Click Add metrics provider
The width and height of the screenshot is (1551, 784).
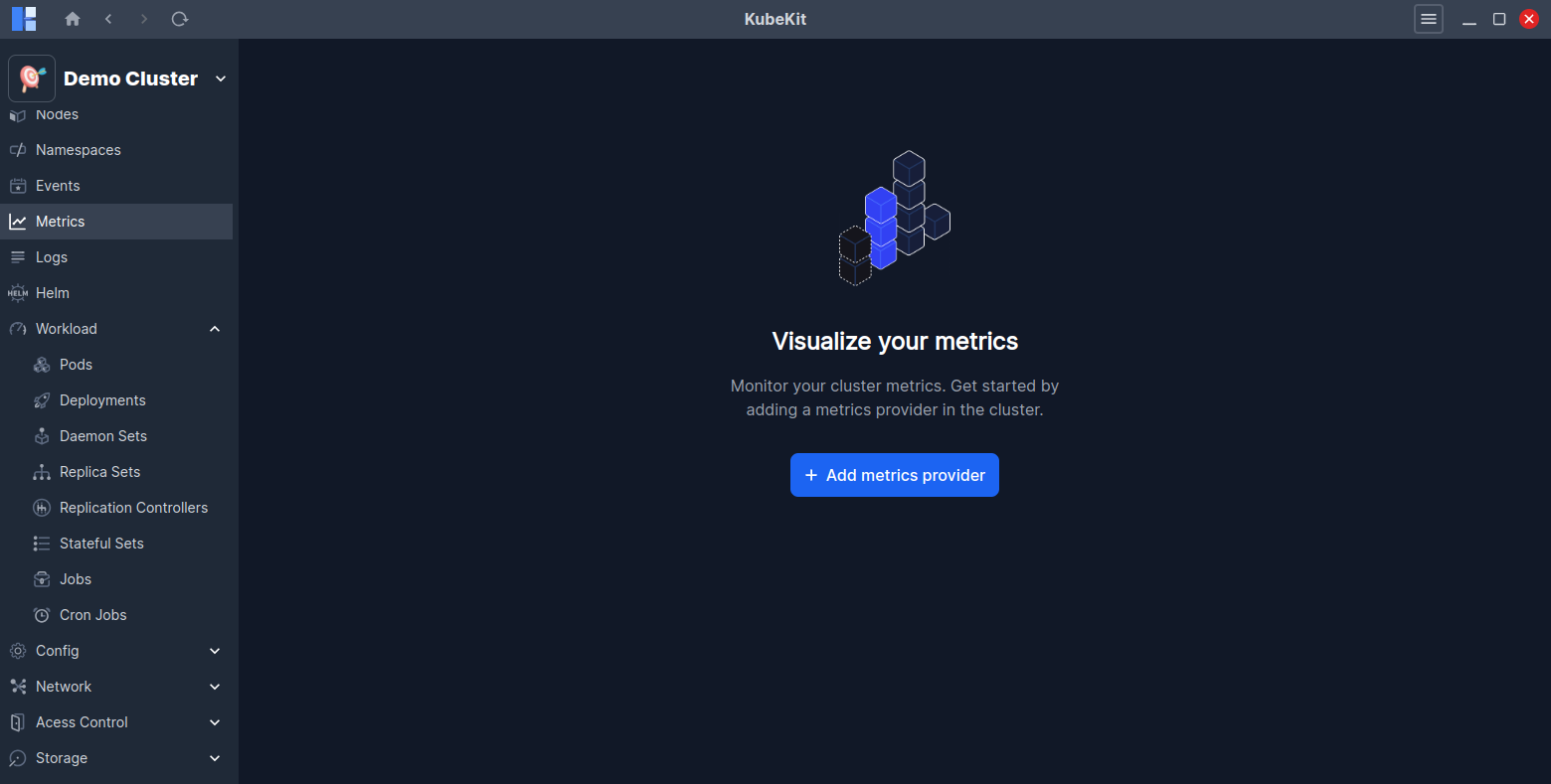coord(894,475)
